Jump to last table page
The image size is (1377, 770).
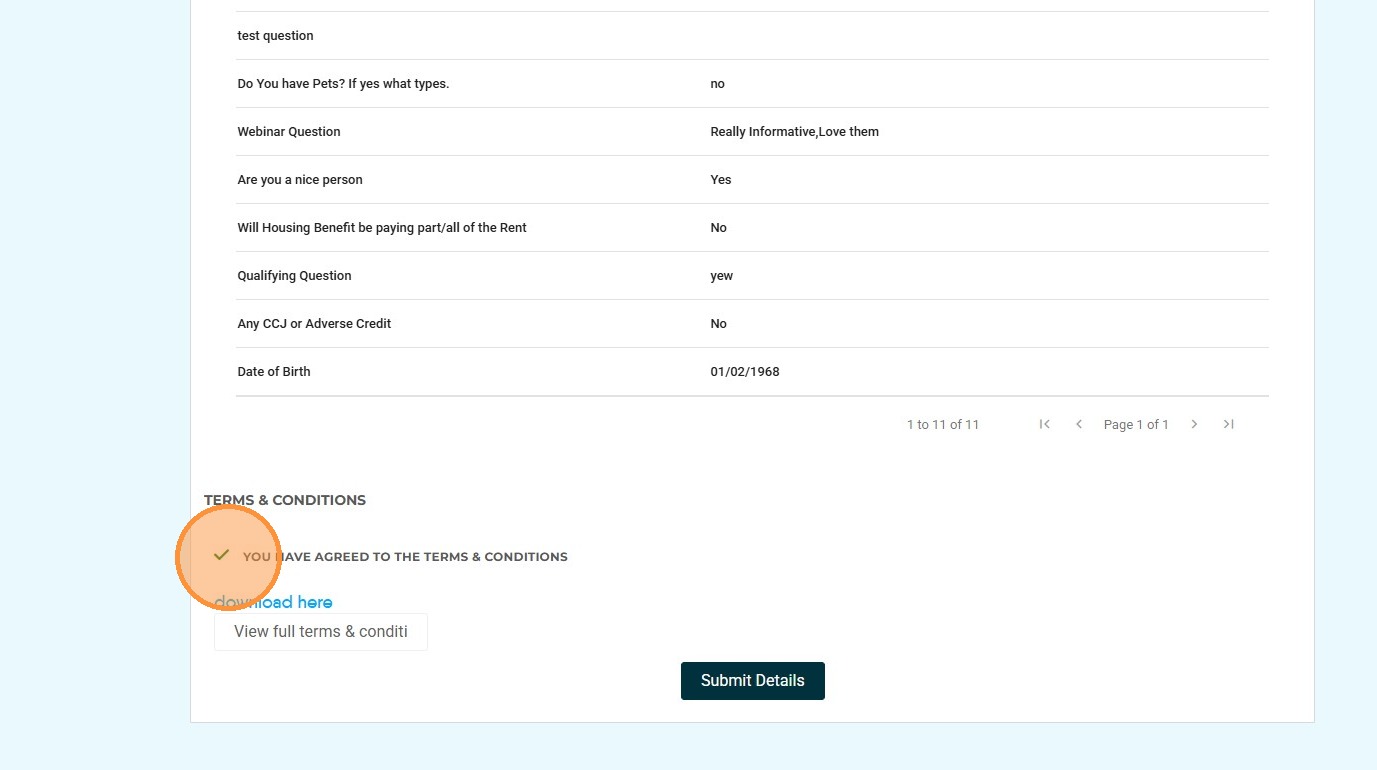[x=1228, y=424]
